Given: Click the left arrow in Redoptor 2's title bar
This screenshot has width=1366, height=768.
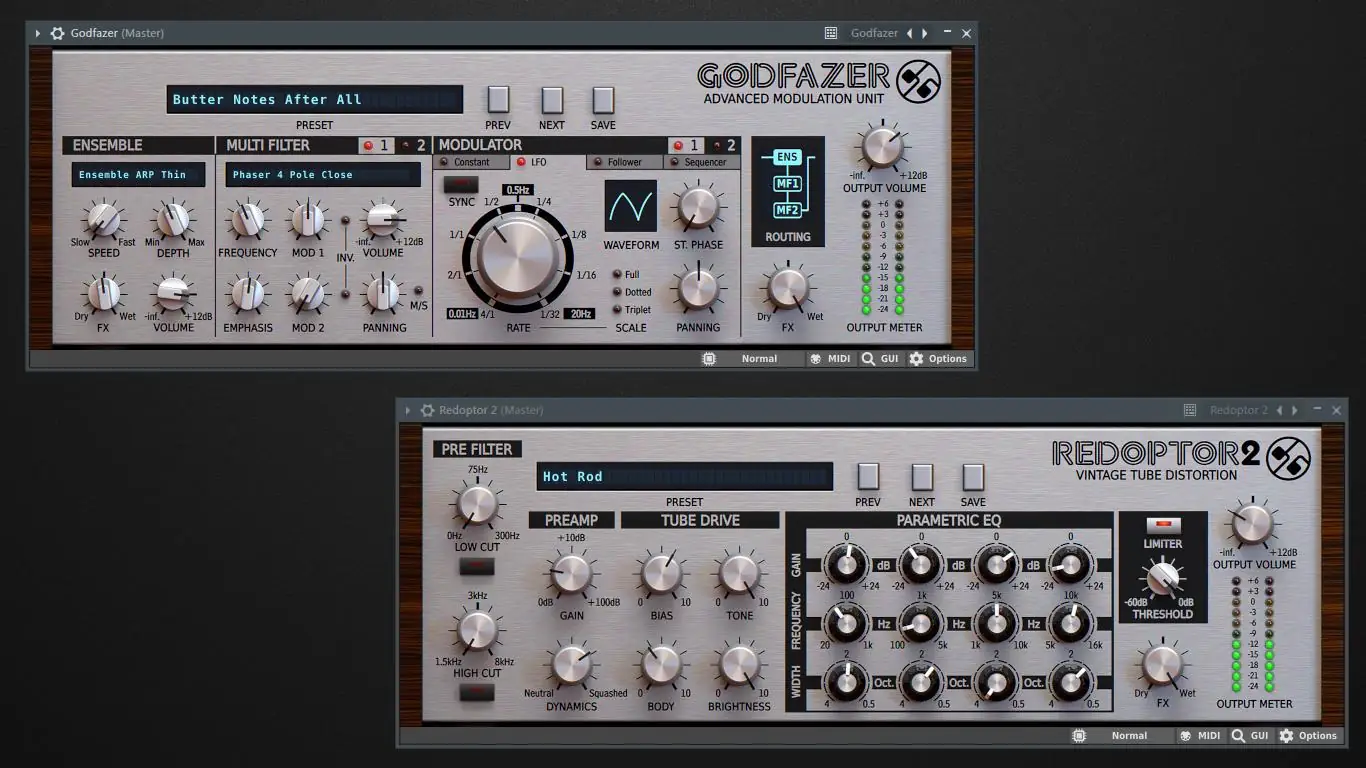Looking at the screenshot, I should pos(1279,410).
